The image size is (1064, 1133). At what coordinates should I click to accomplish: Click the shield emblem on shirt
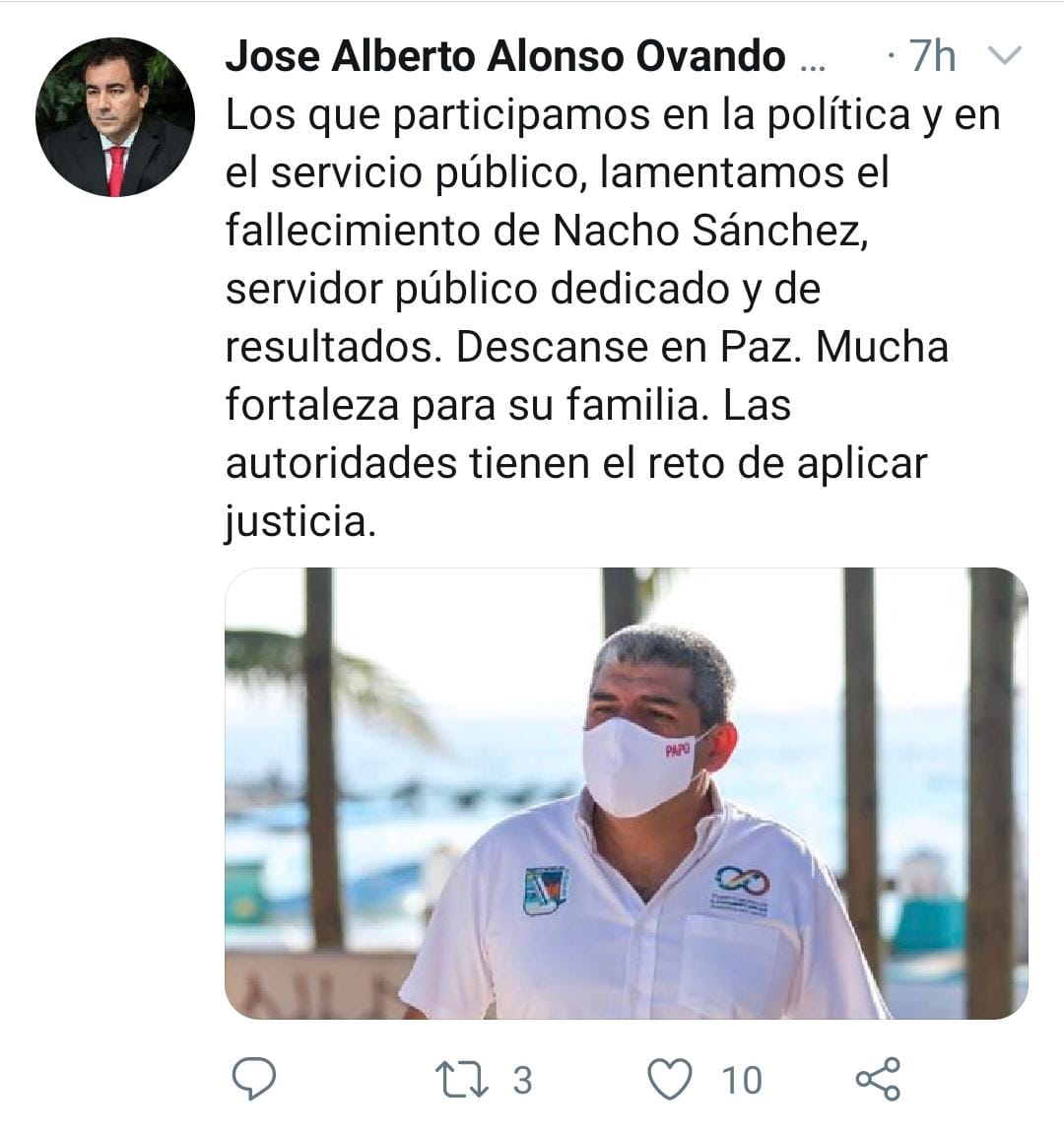click(546, 890)
